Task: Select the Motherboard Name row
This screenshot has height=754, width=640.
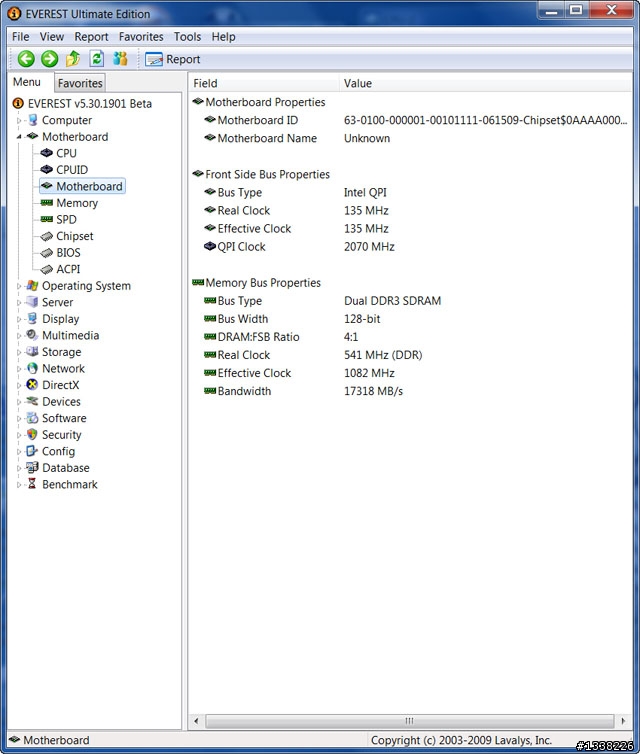Action: tap(410, 138)
